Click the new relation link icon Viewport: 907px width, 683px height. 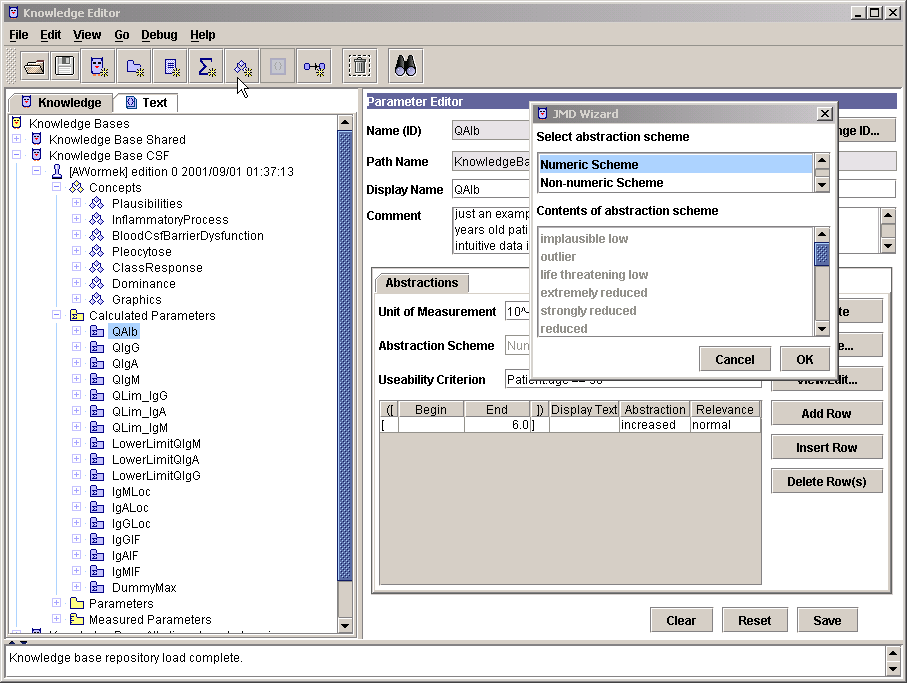(314, 67)
